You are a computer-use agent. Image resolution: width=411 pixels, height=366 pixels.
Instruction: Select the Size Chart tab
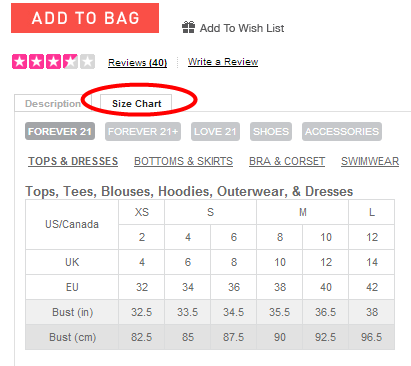[x=136, y=104]
